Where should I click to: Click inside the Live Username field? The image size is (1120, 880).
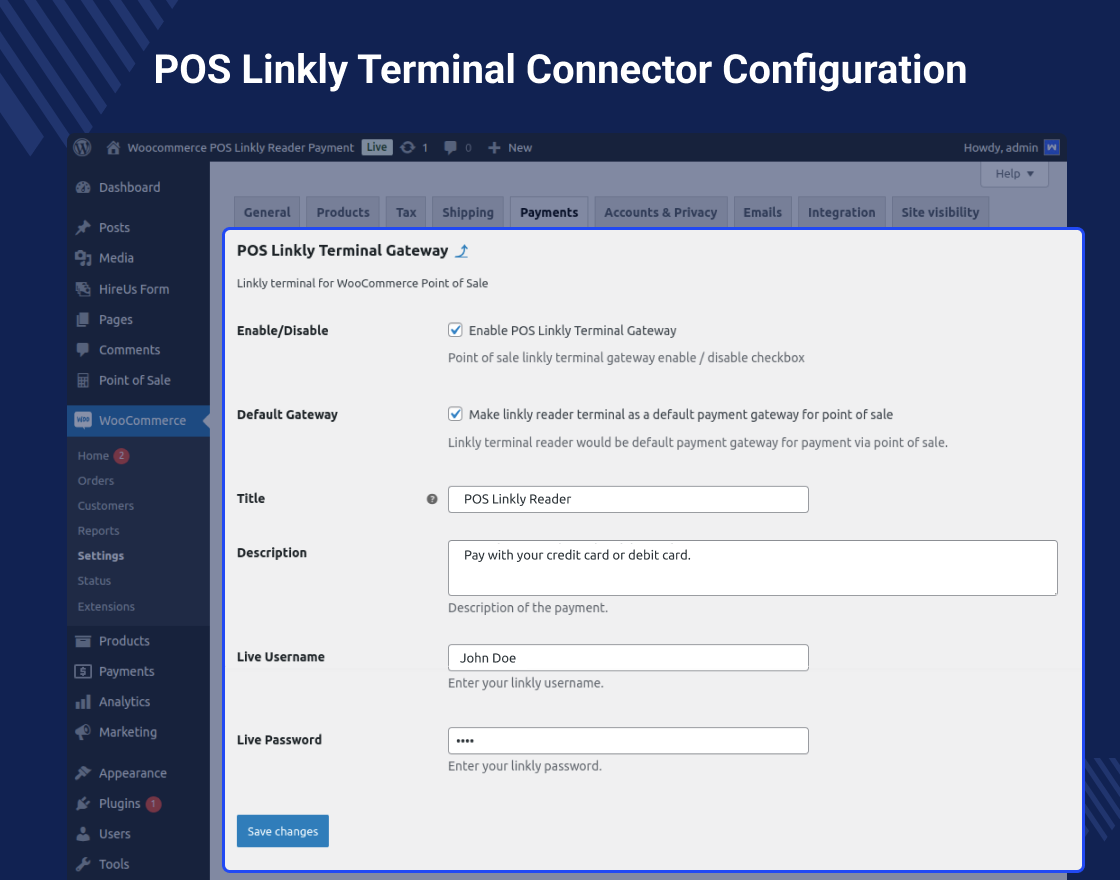[628, 657]
